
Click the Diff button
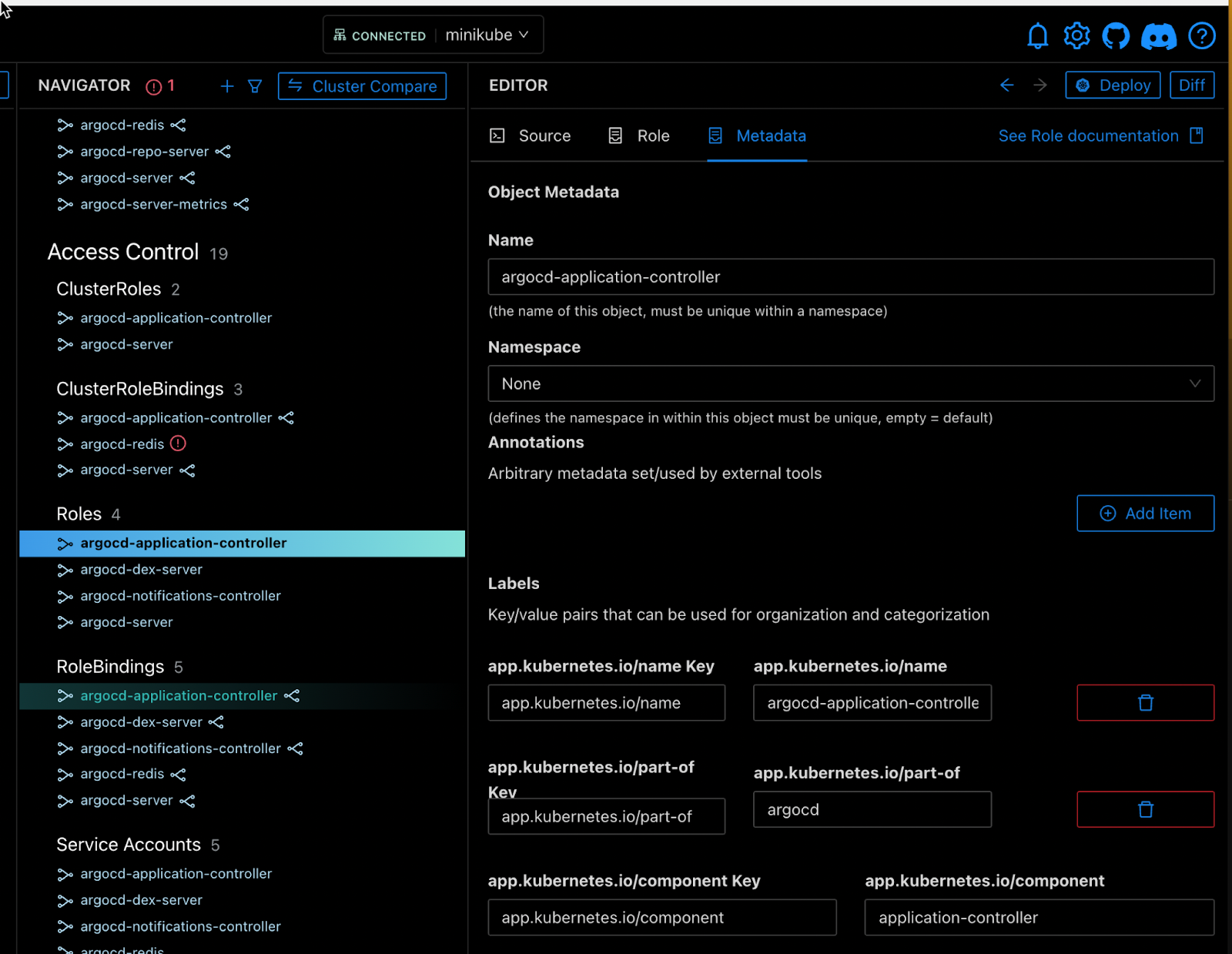point(1192,85)
